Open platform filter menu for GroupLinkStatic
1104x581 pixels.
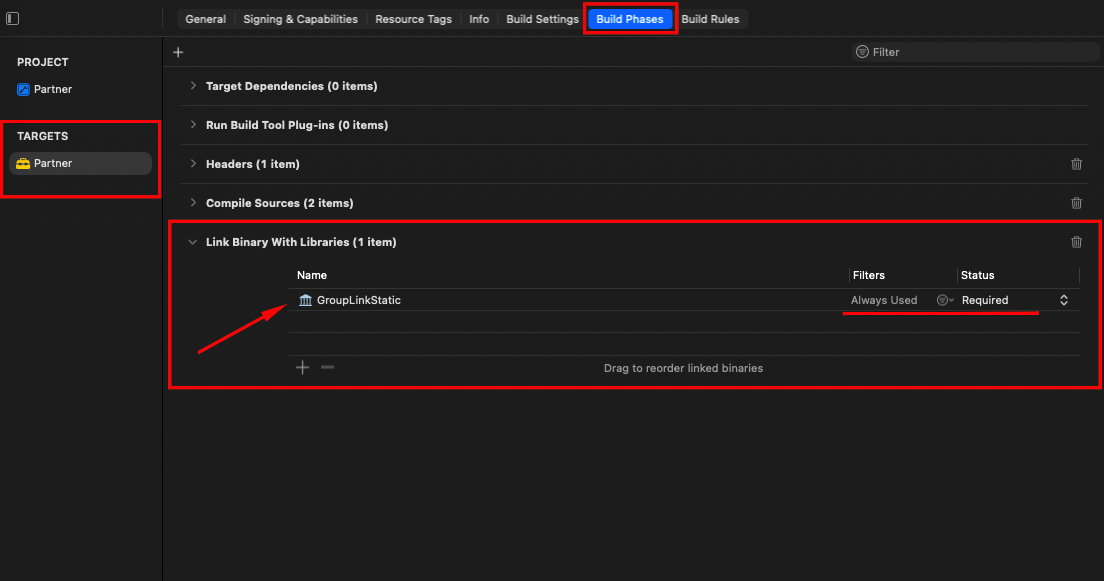[x=945, y=300]
